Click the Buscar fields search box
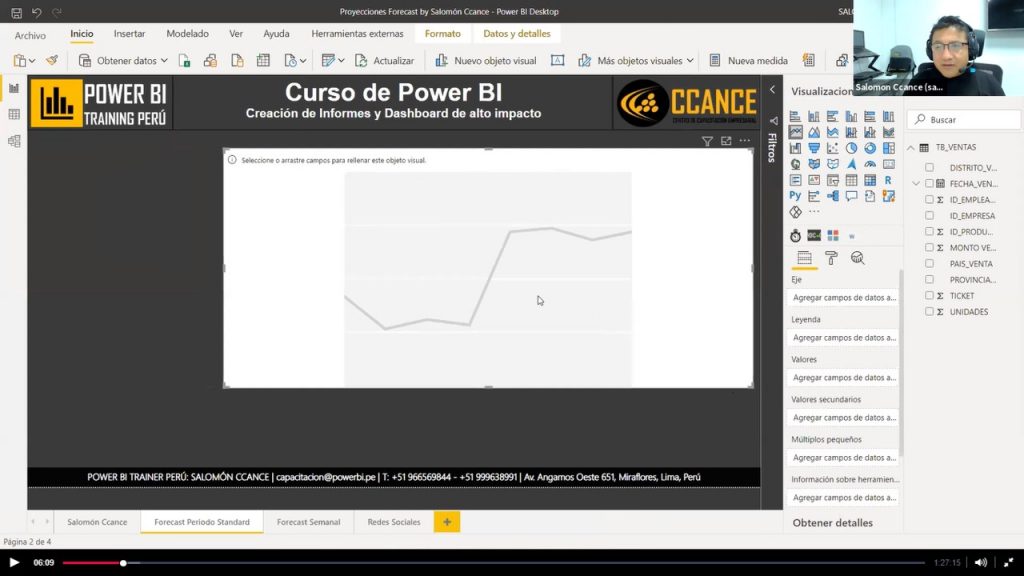1024x576 pixels. [964, 120]
